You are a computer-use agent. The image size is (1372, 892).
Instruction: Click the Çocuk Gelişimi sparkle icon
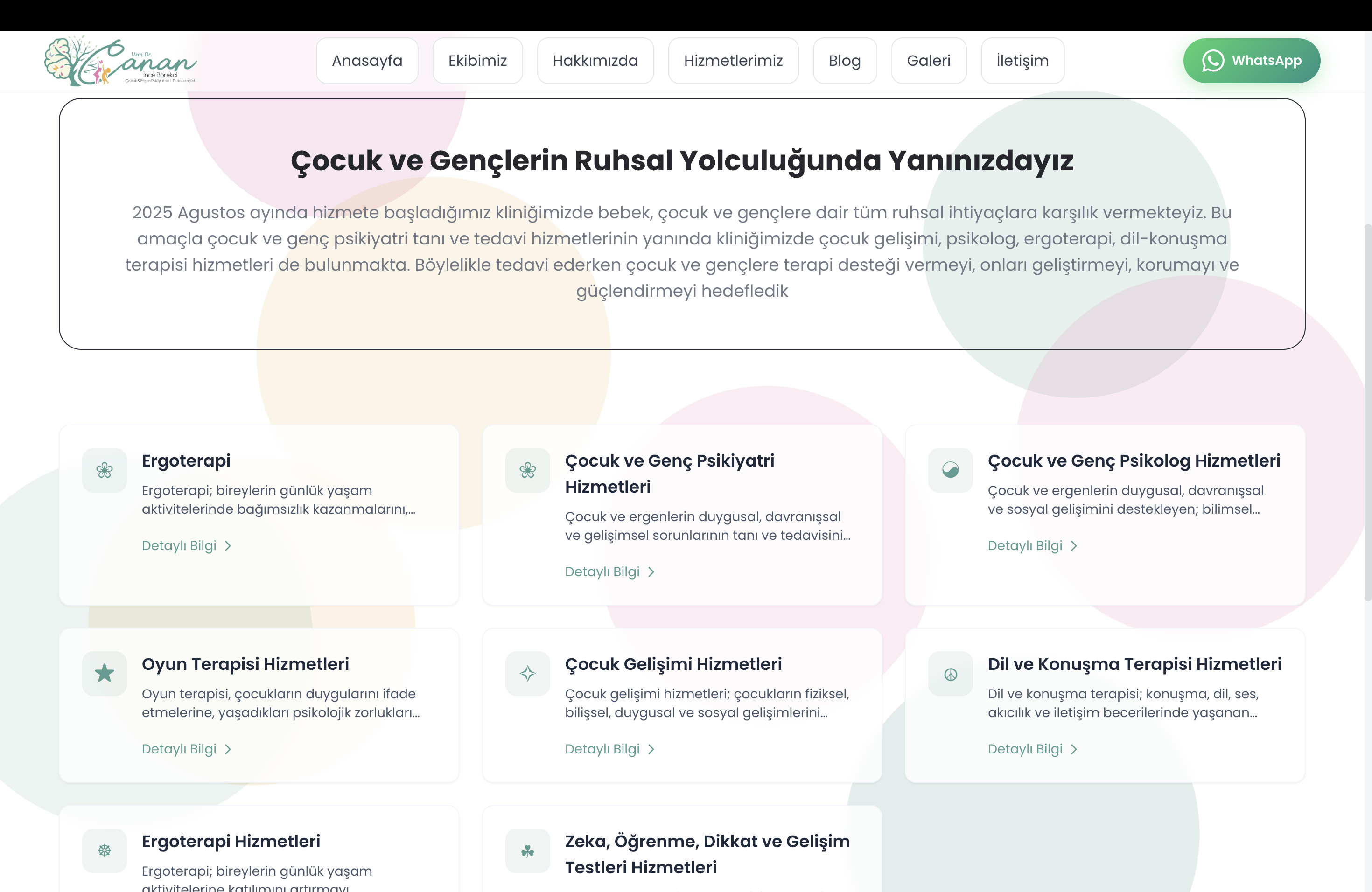pyautogui.click(x=527, y=673)
